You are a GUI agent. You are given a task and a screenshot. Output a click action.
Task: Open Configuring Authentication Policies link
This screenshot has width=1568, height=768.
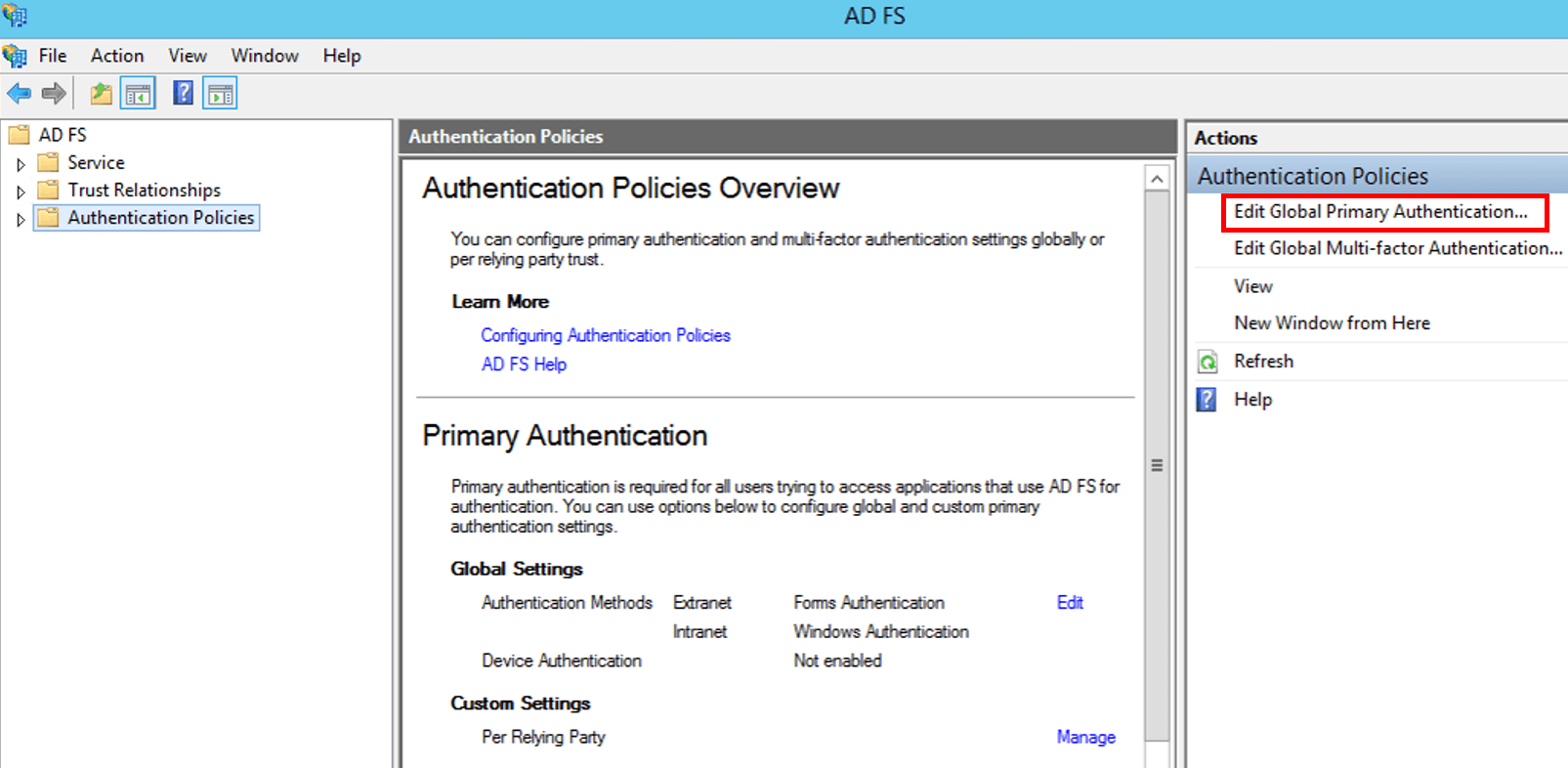(x=605, y=335)
